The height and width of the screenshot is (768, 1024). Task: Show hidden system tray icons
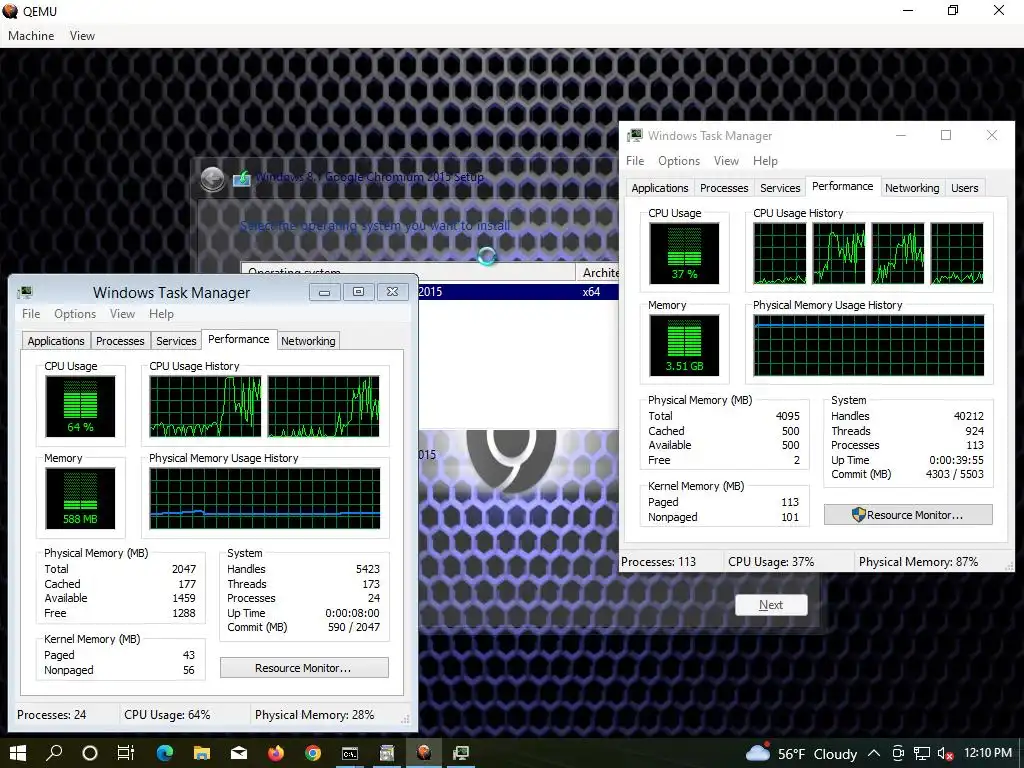point(874,754)
